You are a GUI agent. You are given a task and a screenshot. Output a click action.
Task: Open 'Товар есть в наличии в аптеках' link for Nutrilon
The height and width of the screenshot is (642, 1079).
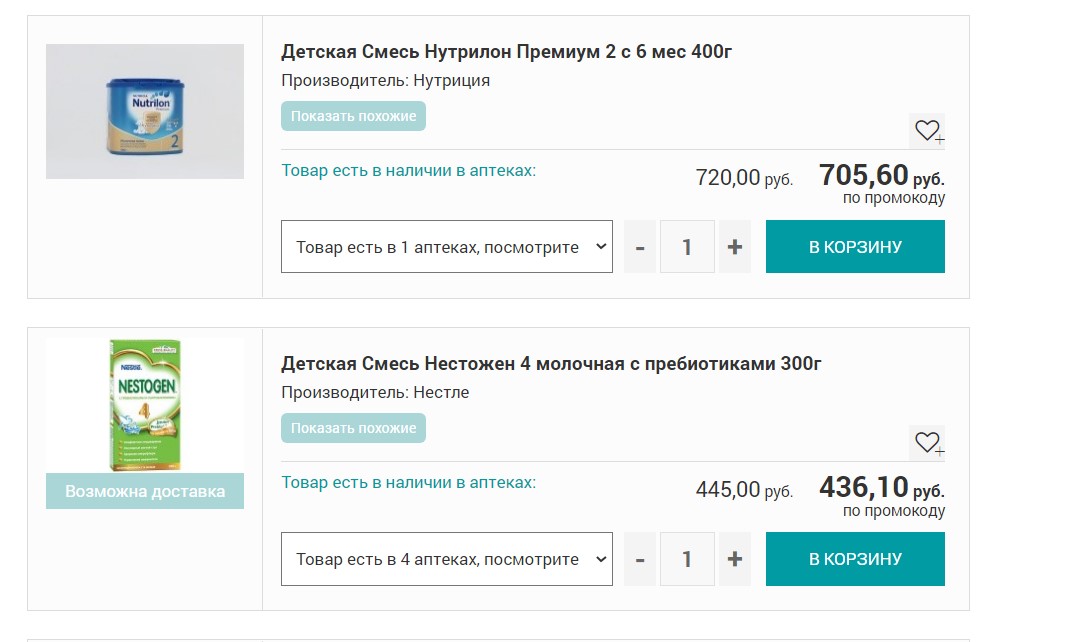click(x=406, y=170)
